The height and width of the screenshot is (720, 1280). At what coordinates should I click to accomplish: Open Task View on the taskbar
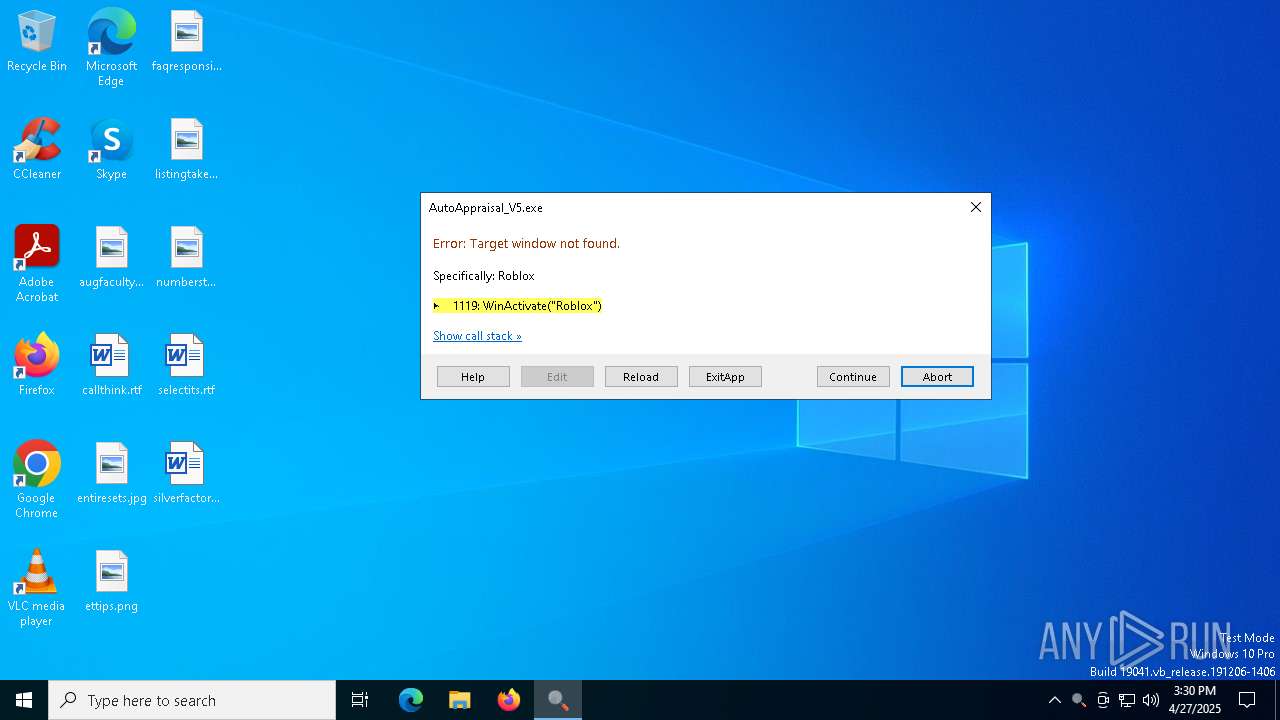pyautogui.click(x=360, y=700)
